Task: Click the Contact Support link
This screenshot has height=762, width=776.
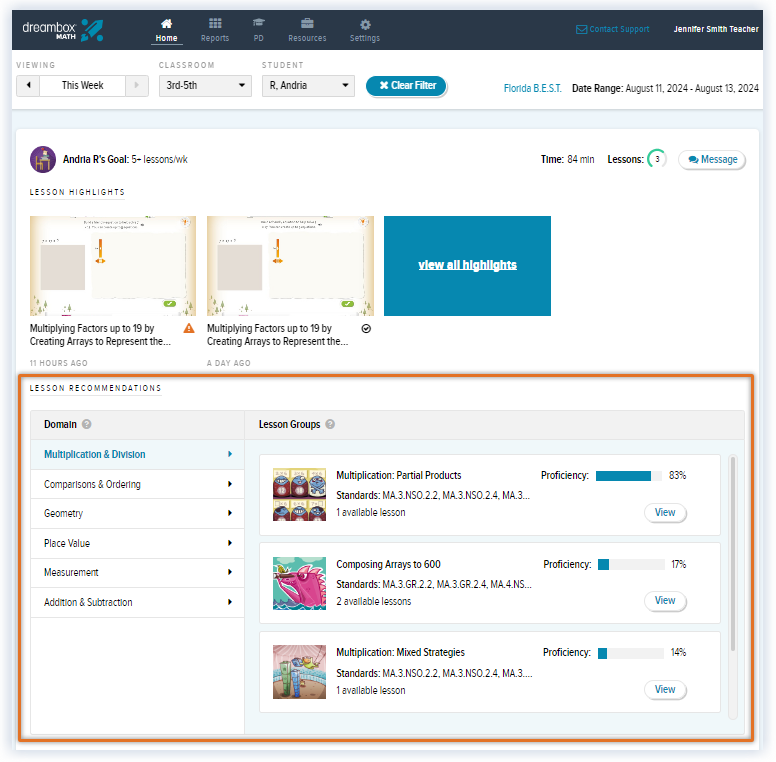Action: tap(613, 29)
